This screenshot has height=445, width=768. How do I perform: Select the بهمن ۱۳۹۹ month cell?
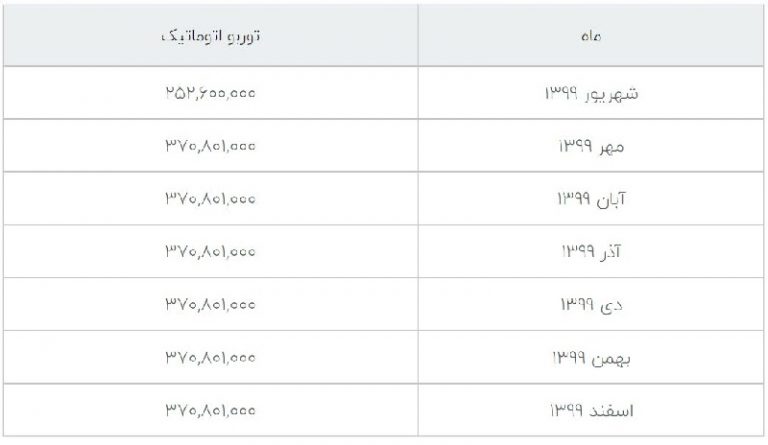(591, 357)
